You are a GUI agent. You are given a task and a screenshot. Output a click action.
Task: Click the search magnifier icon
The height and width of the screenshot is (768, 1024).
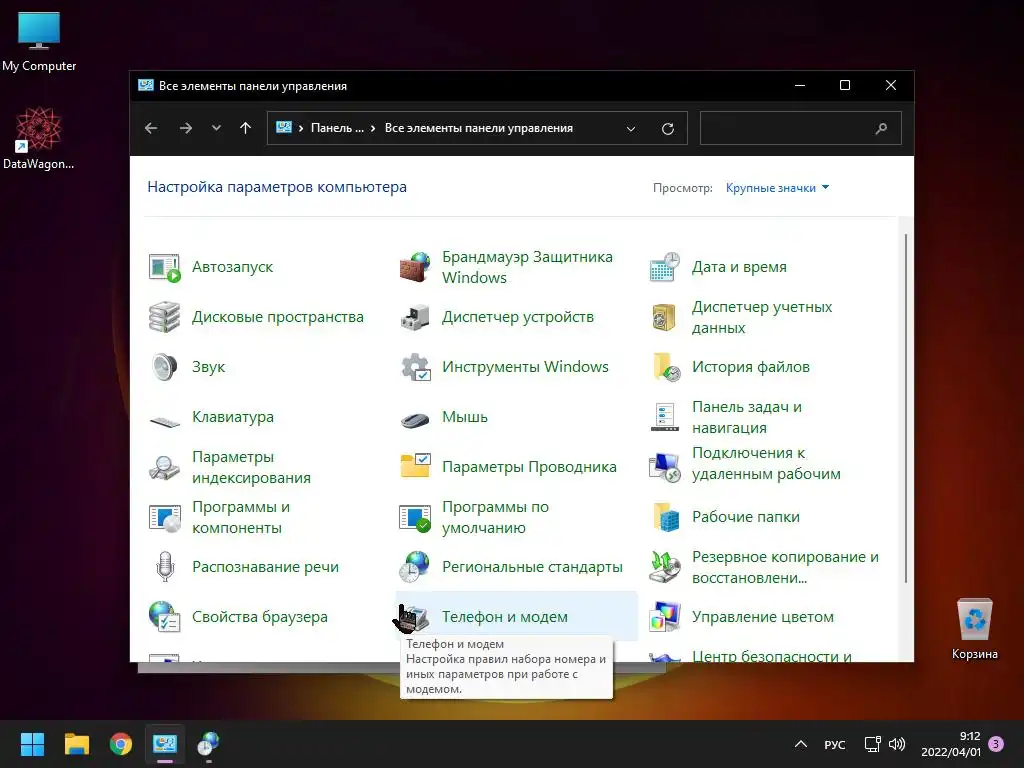coord(882,129)
